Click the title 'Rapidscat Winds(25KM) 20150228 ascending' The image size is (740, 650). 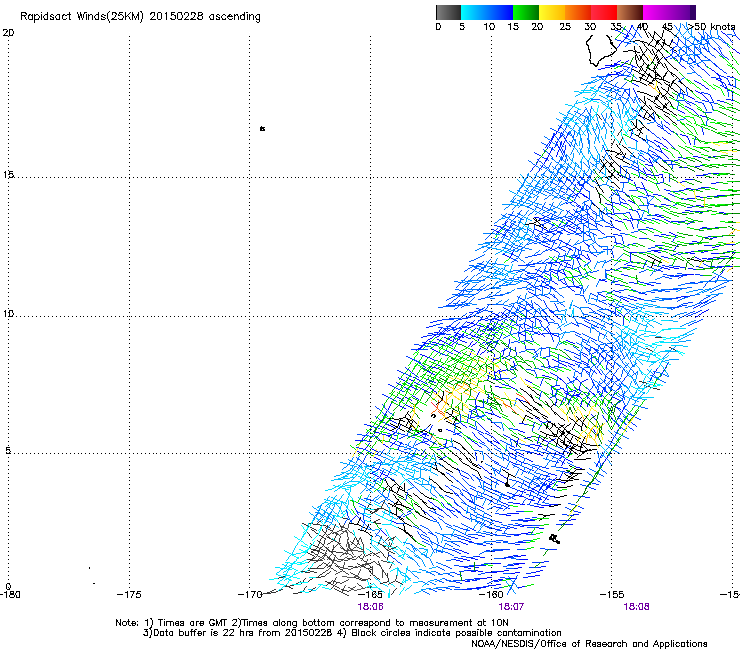[140, 17]
